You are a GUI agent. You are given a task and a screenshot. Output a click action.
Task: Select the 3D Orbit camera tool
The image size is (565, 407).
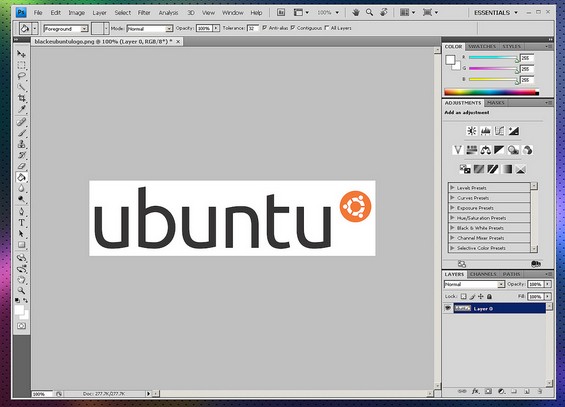21,269
